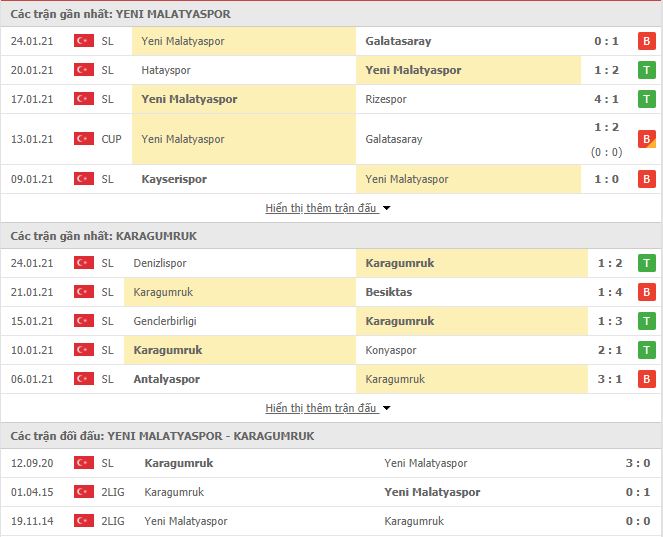Click the Turkey flag in the 21.01.21 Besiktas row
The height and width of the screenshot is (537, 663).
pyautogui.click(x=84, y=292)
